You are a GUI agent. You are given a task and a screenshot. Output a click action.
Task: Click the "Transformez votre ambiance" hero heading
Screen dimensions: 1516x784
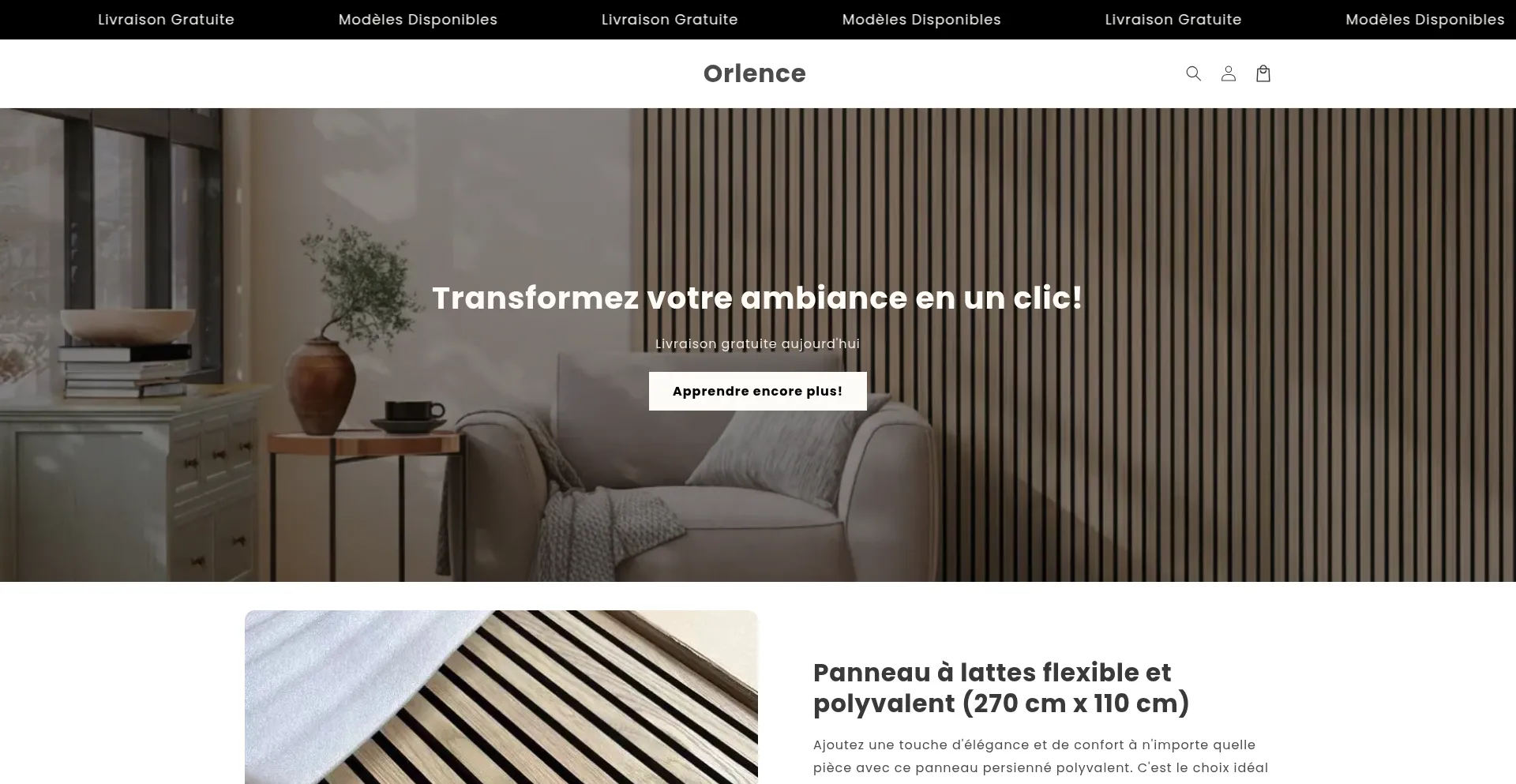757,298
